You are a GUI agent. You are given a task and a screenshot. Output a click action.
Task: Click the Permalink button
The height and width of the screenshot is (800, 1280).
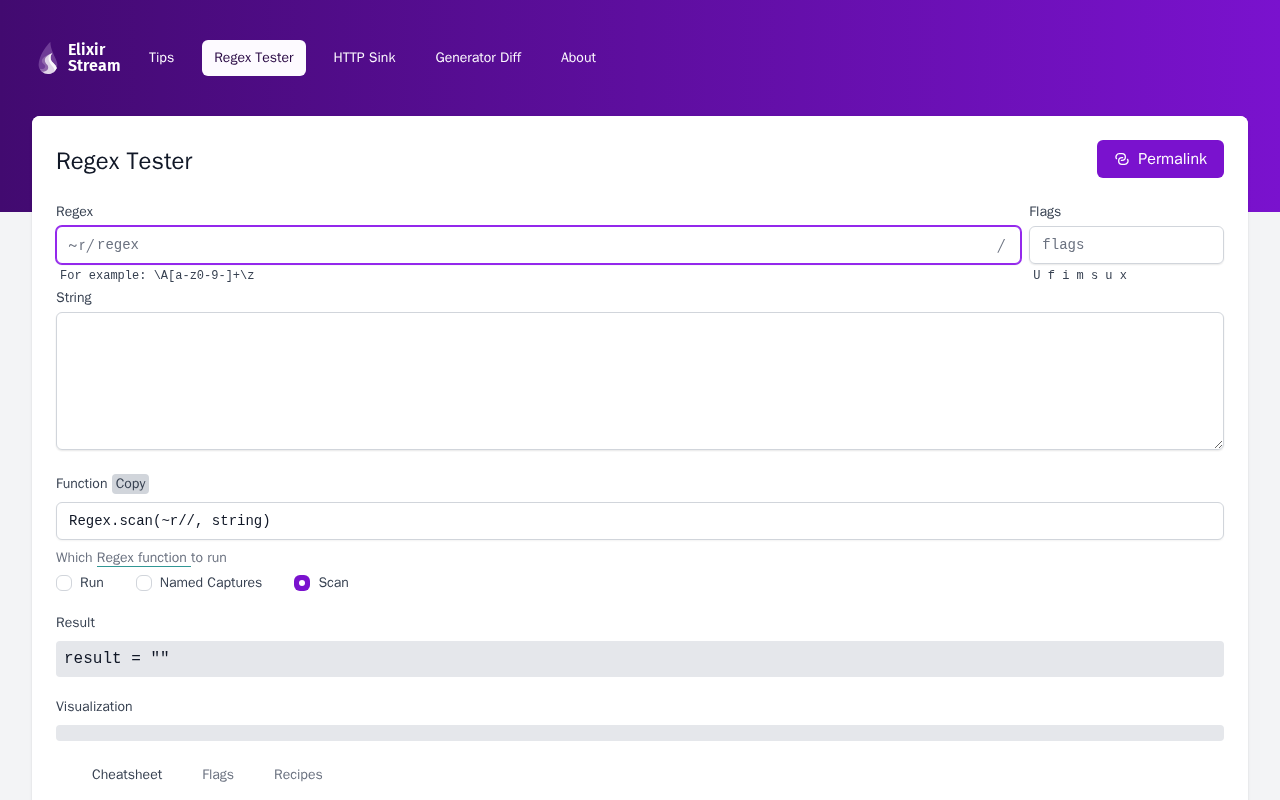(x=1160, y=159)
